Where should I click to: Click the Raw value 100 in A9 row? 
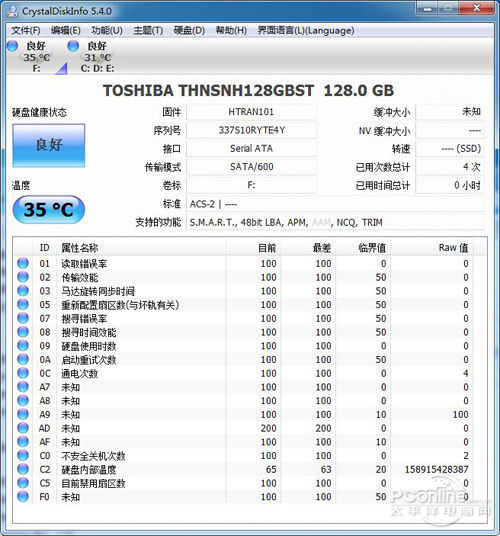460,414
